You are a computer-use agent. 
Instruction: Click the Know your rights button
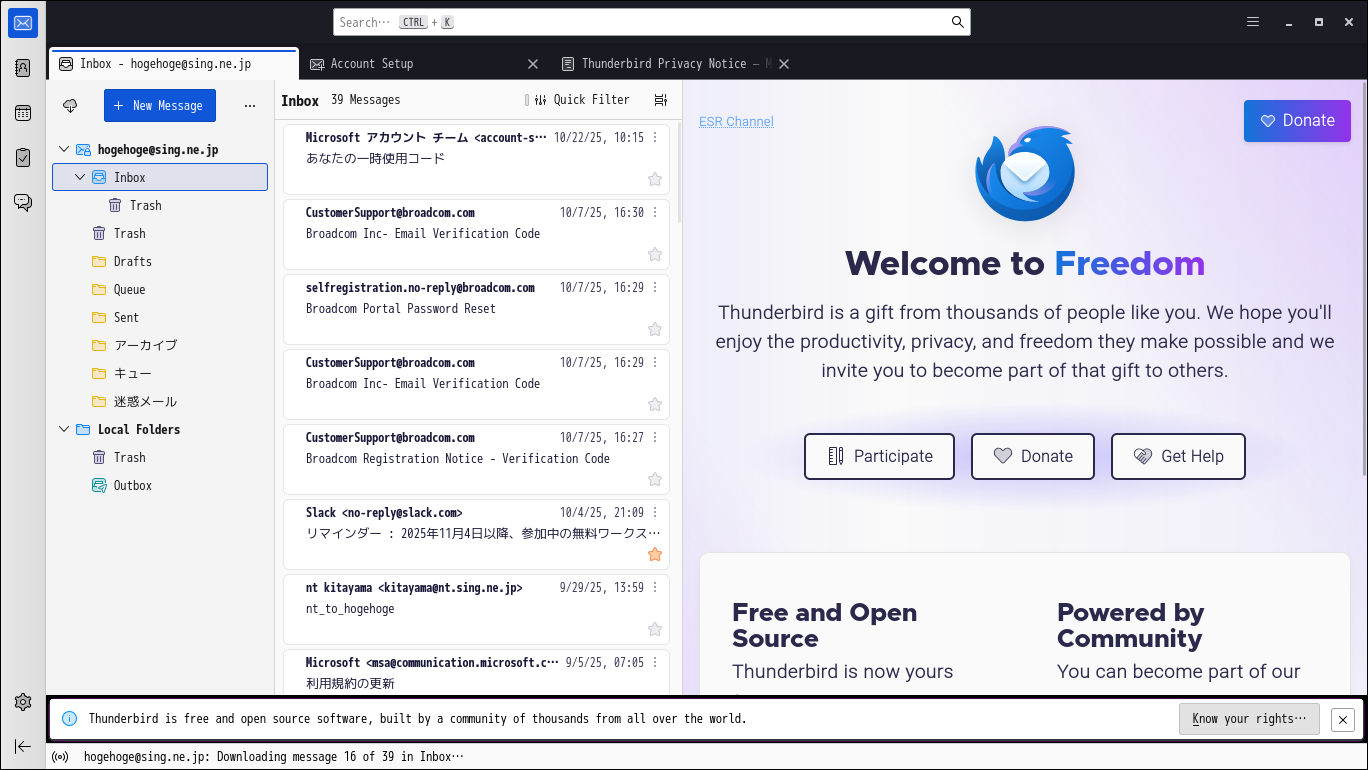click(1249, 719)
